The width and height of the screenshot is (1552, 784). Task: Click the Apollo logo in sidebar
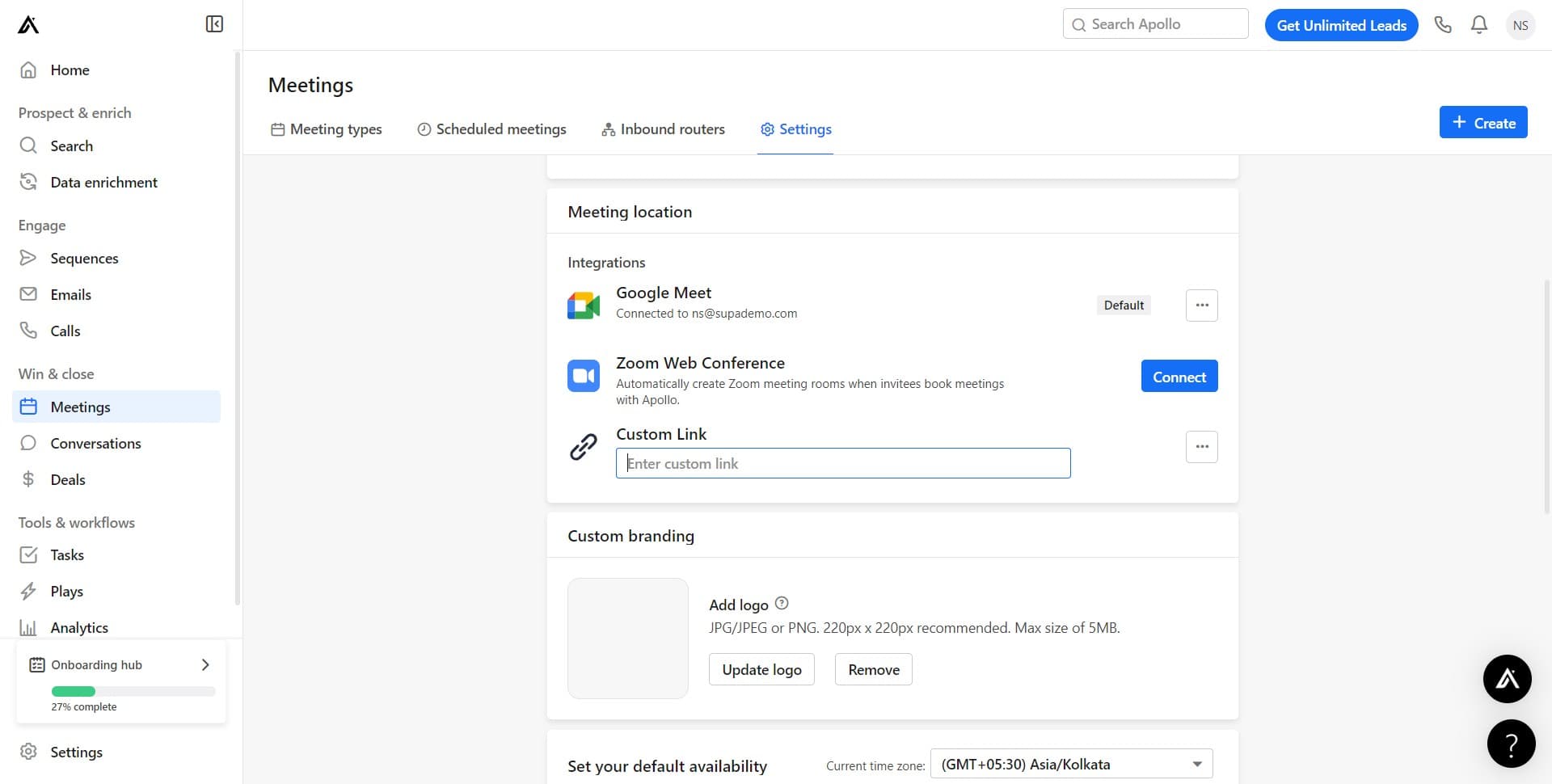28,25
